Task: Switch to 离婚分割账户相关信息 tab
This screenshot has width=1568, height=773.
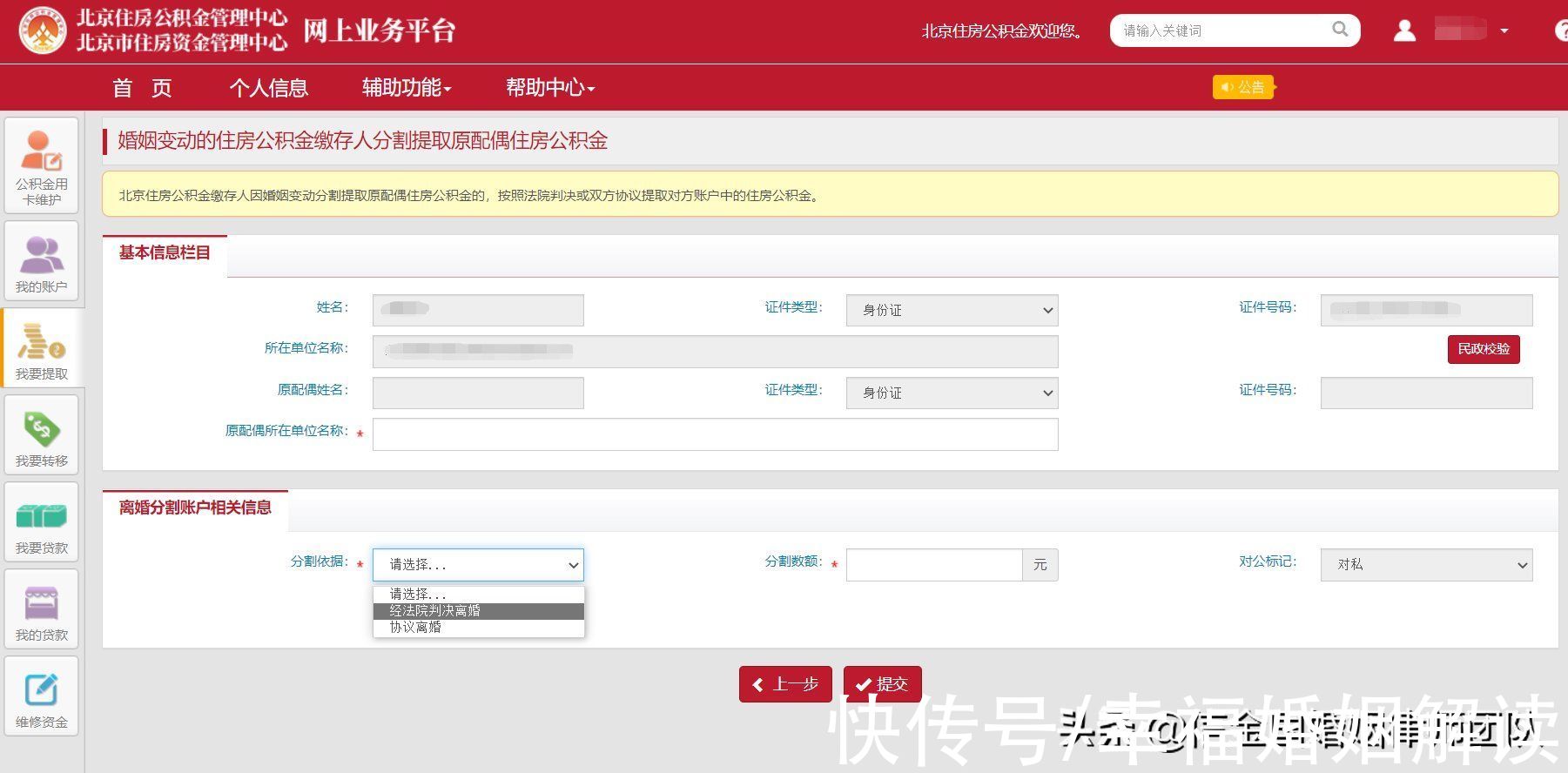Action: tap(195, 508)
